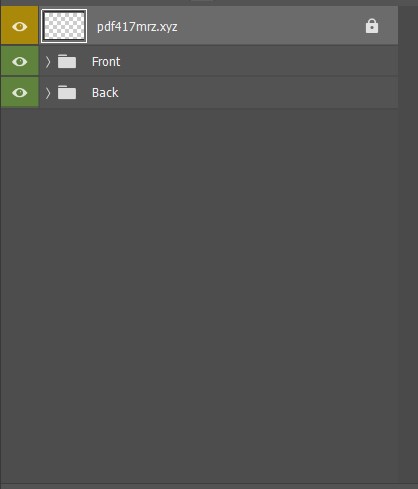Click the layers panel vertical scrollbar track
Viewport: 418px width, 489px height.
(408, 244)
